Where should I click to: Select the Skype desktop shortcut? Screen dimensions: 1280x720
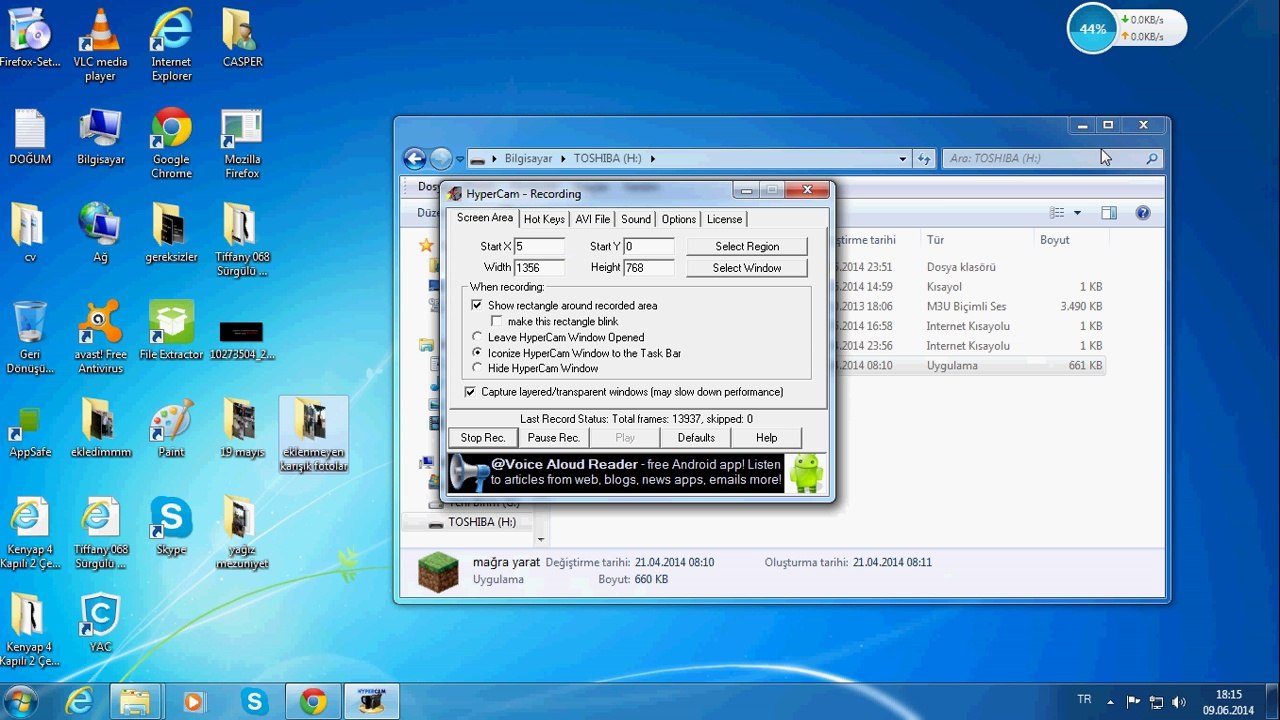[x=171, y=526]
